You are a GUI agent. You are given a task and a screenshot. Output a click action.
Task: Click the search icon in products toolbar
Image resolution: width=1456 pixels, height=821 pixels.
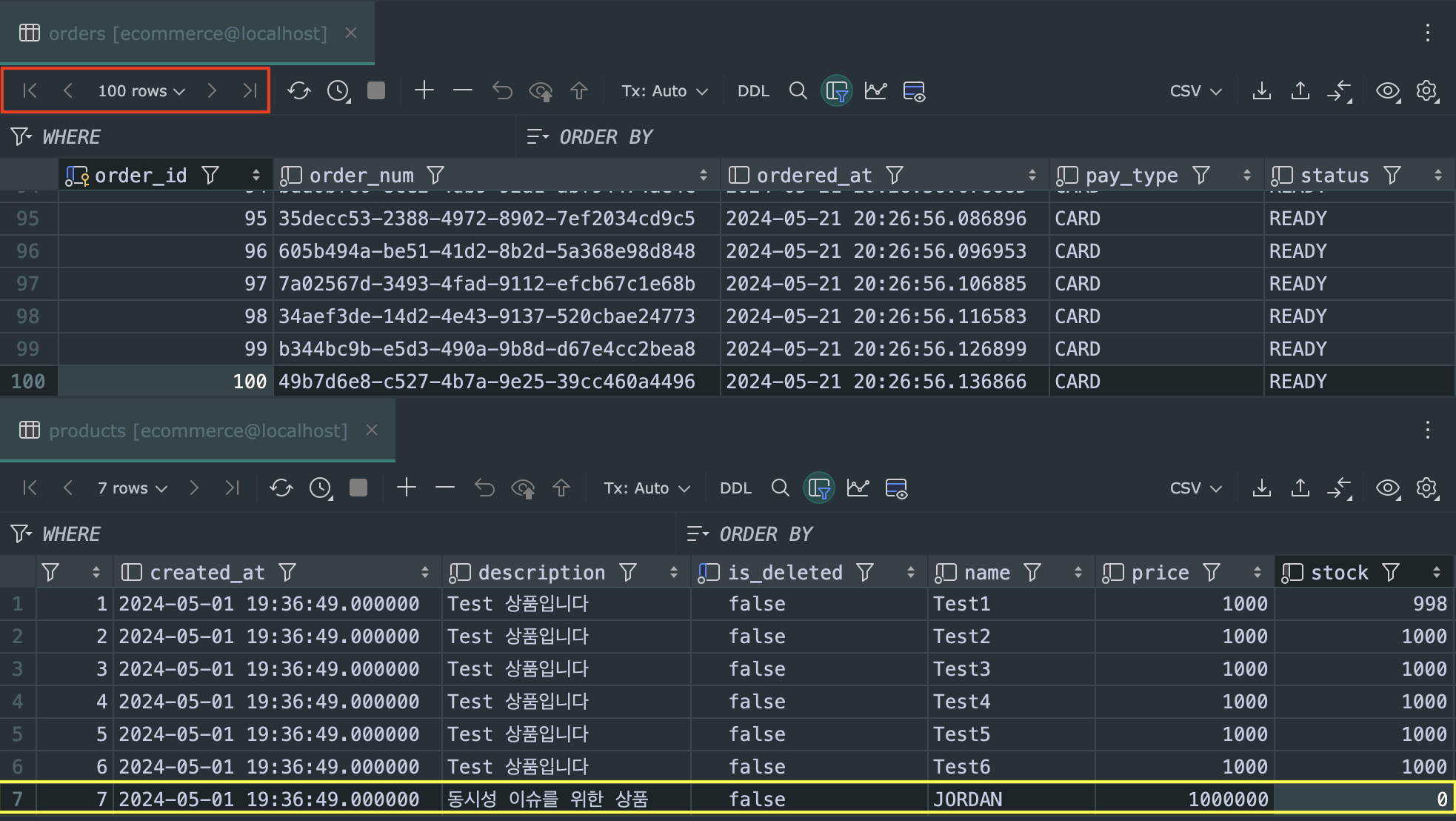780,488
